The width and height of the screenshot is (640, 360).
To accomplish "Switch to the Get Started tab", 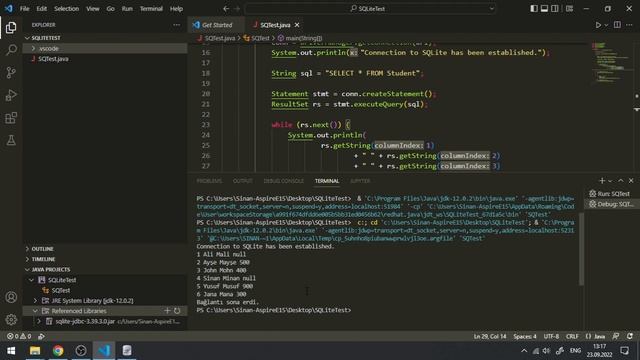I will [x=216, y=25].
